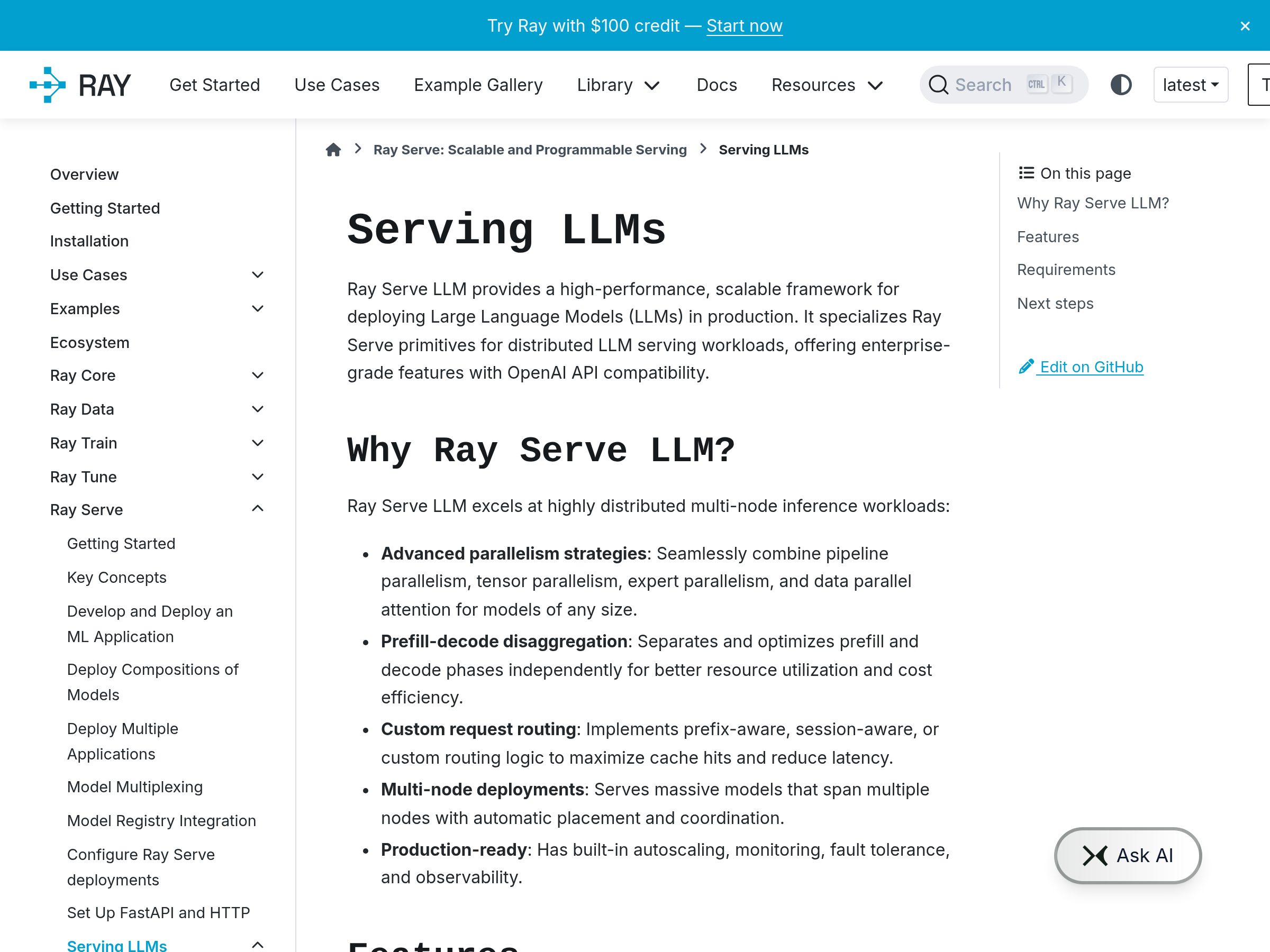
Task: Click the Ray Serve sidebar label
Action: [x=86, y=509]
